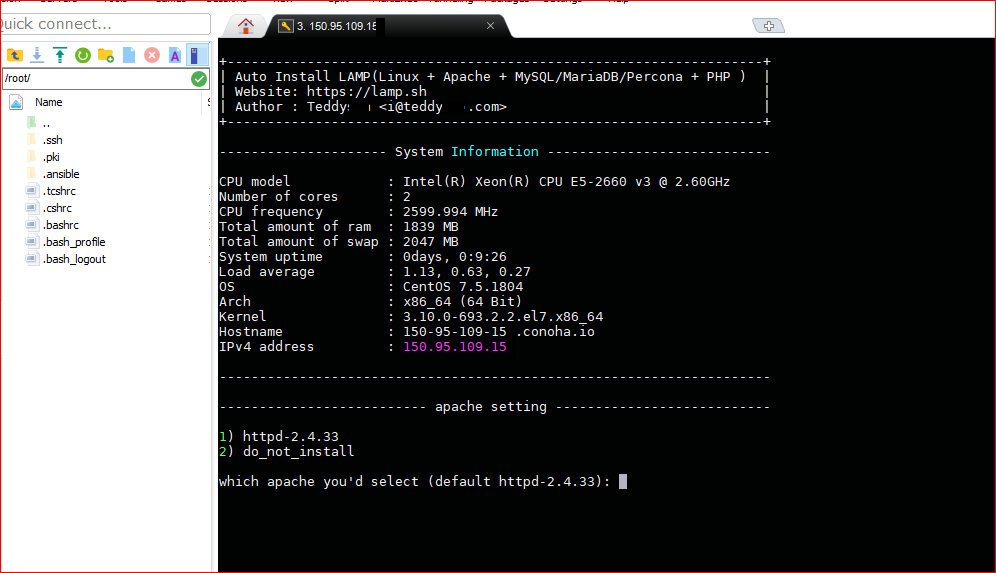Select the .bash_profile file
This screenshot has height=573, width=996.
(74, 242)
